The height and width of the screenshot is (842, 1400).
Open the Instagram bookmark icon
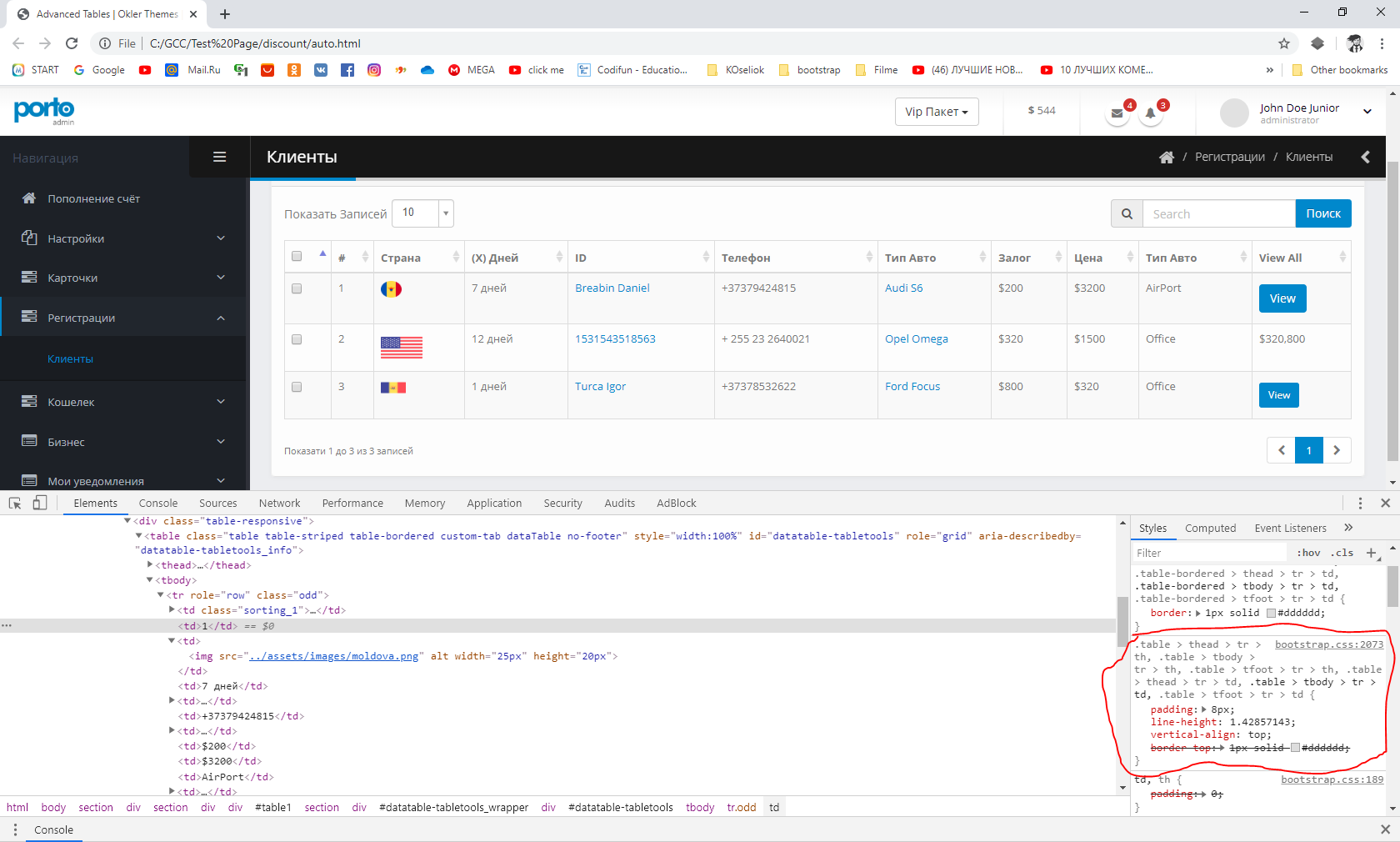click(x=374, y=70)
